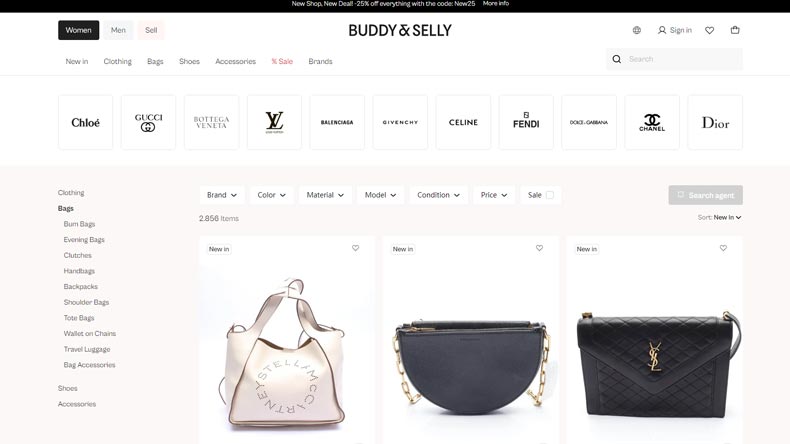790x444 pixels.
Task: Select the Louis Vuitton brand logo
Action: point(275,122)
